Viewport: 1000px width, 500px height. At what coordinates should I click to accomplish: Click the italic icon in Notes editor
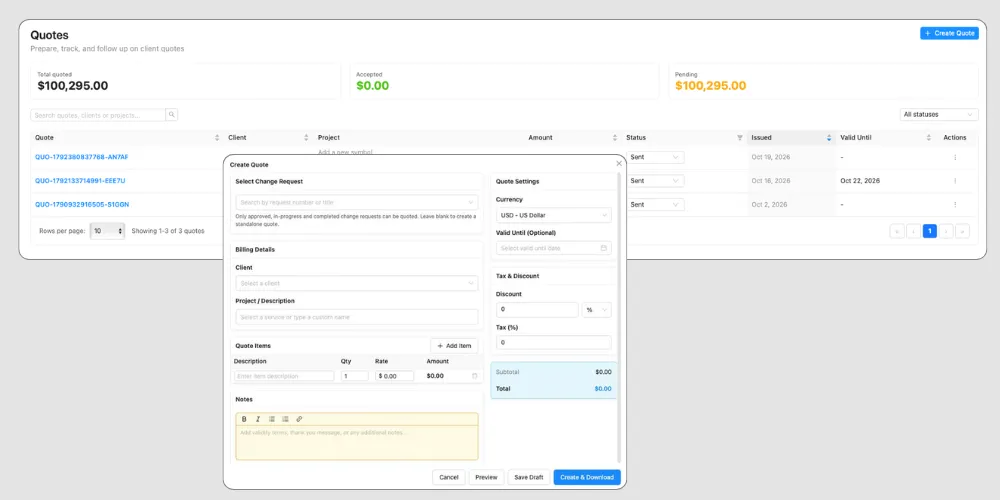(x=258, y=419)
